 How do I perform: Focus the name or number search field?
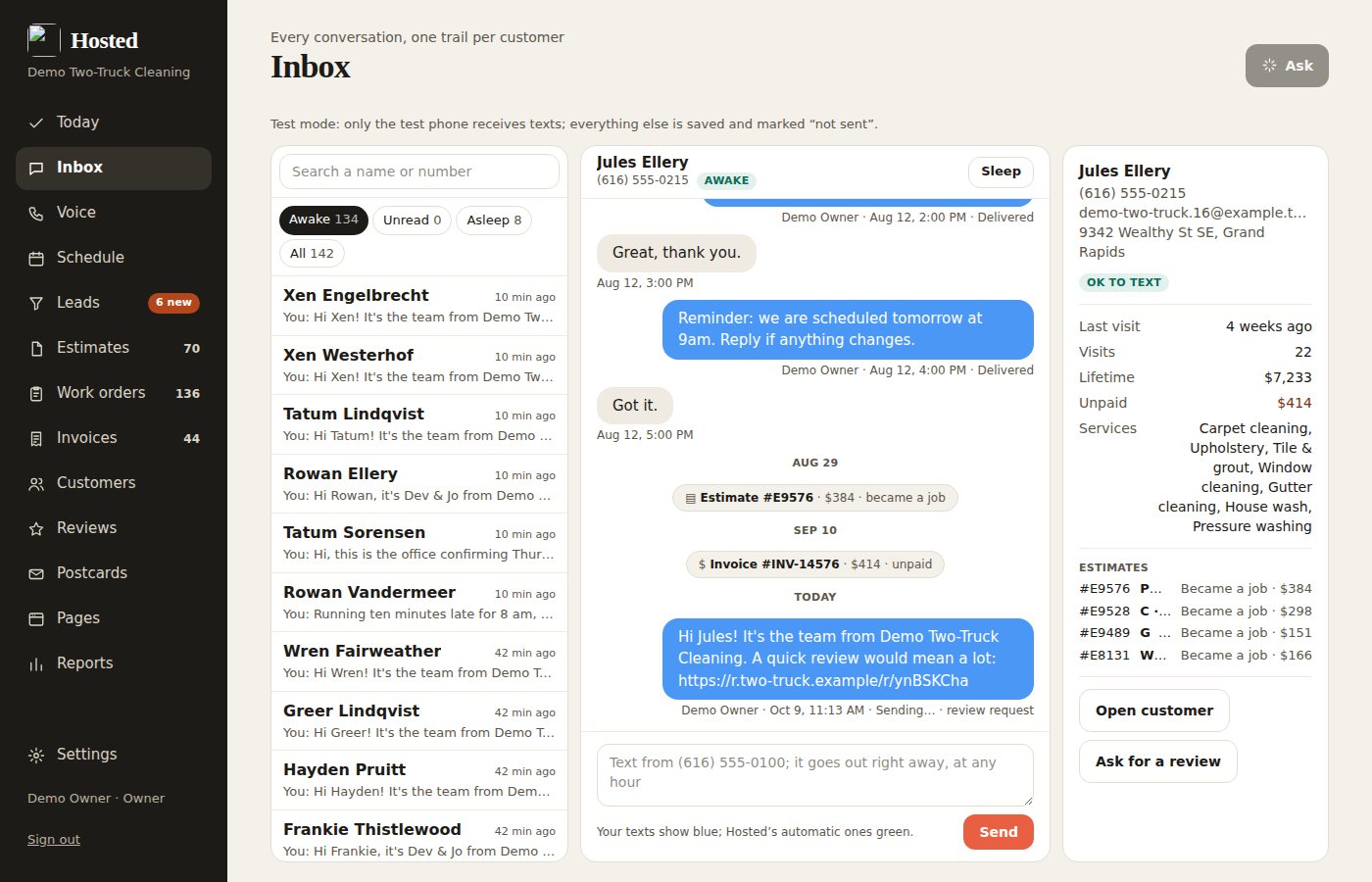[x=419, y=171]
